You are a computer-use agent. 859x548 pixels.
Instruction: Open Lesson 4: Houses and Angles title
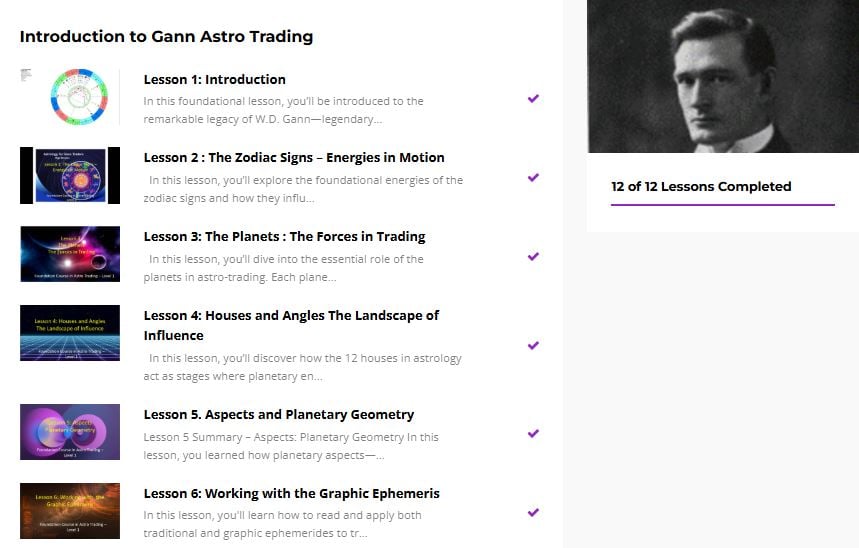pyautogui.click(x=291, y=316)
